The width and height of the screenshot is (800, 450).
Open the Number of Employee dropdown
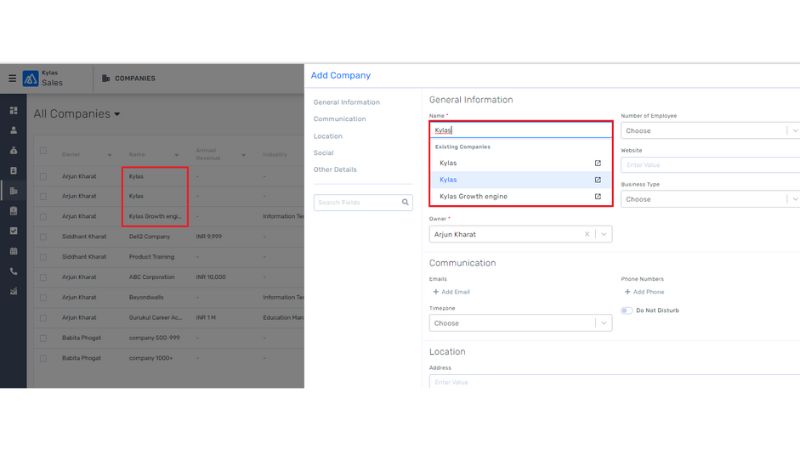pos(793,130)
